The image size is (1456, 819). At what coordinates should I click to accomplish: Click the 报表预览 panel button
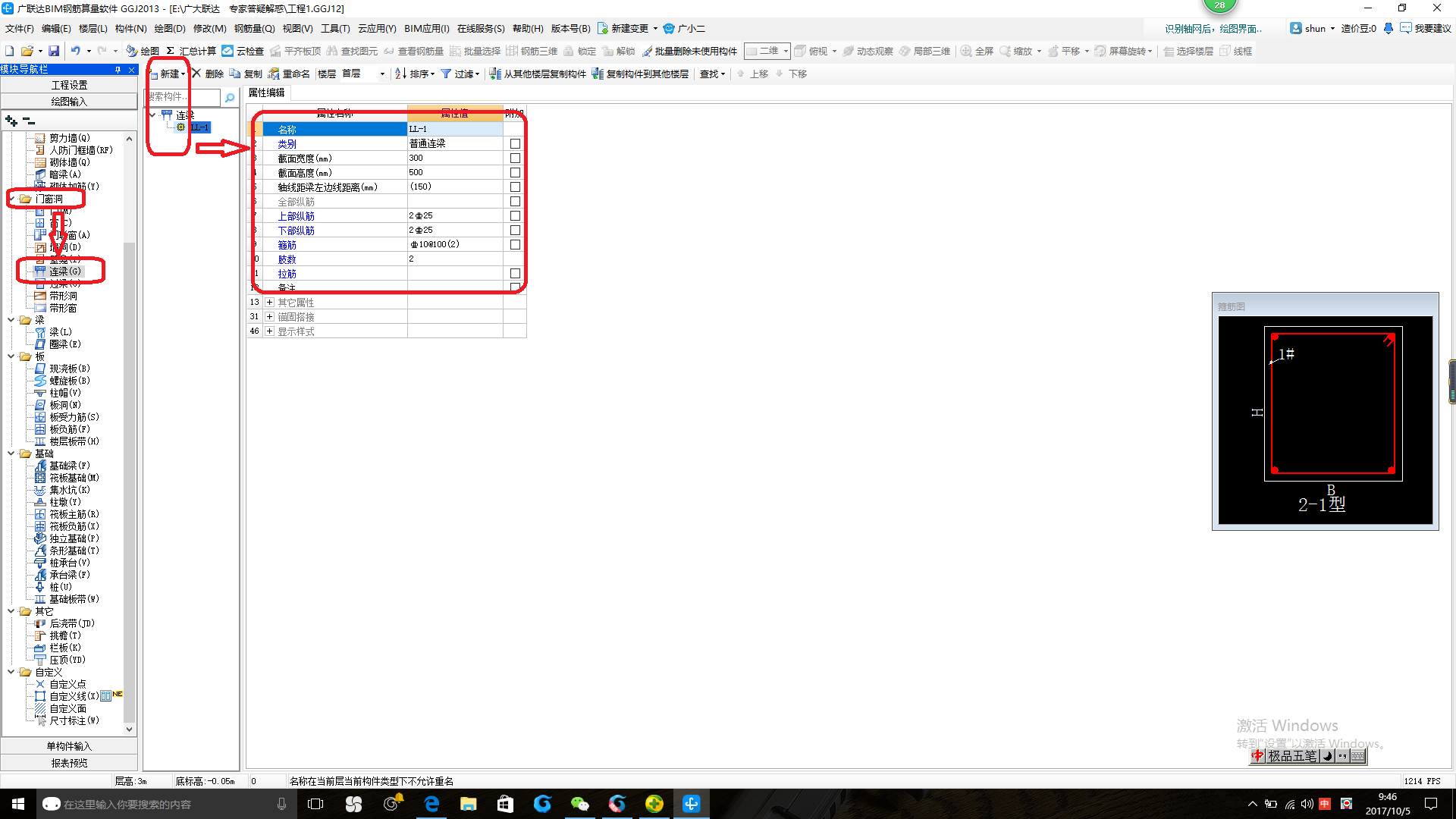(69, 763)
